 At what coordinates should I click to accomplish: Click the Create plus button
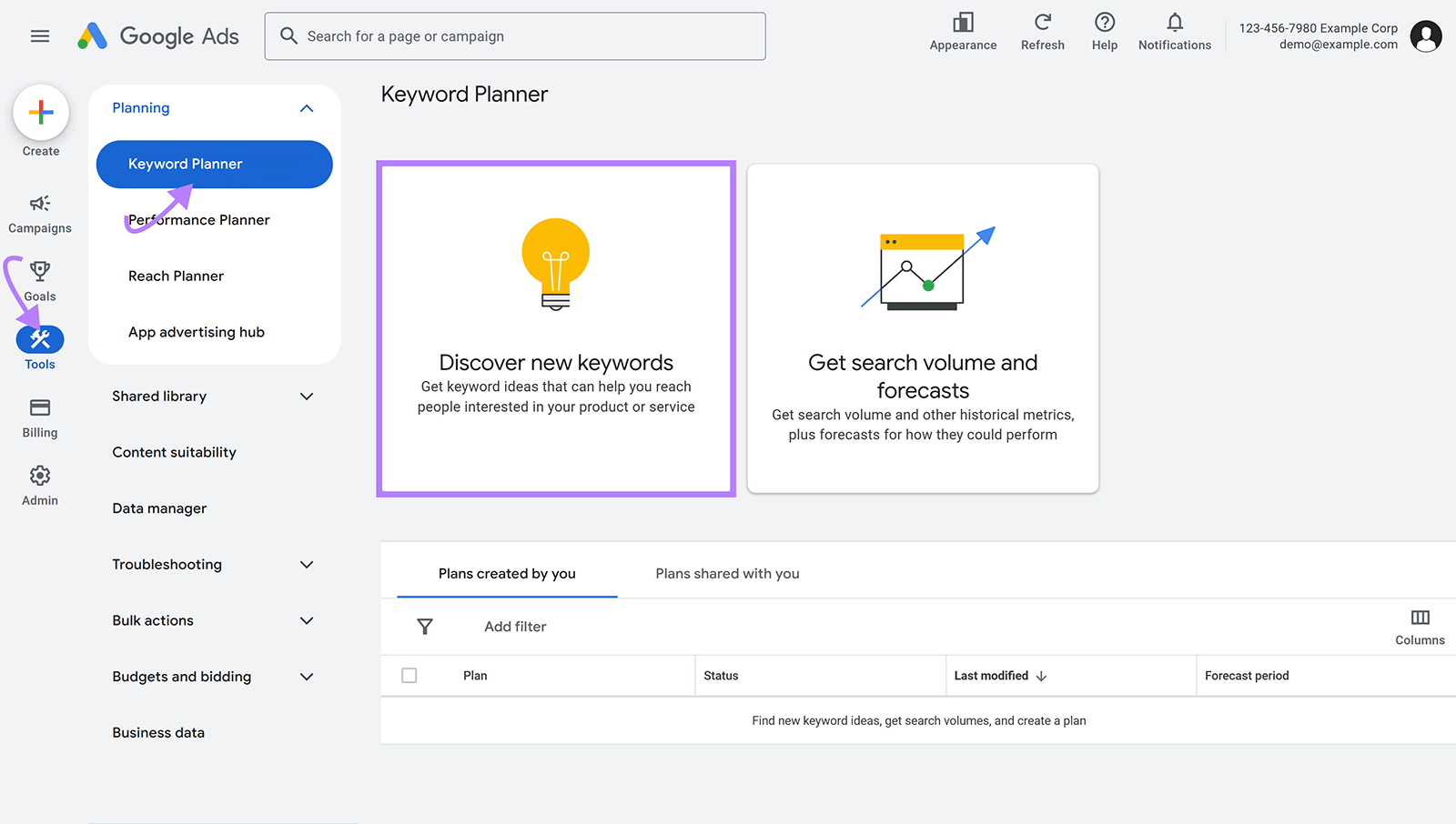pyautogui.click(x=40, y=112)
